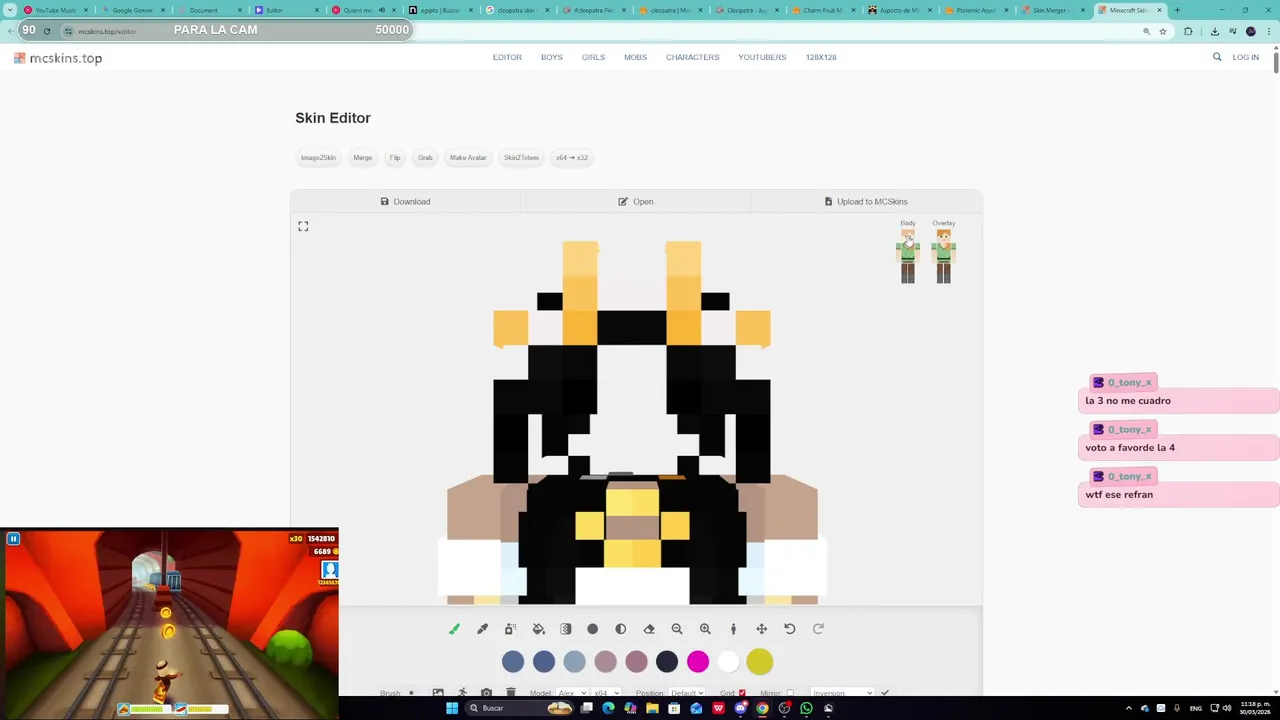Open the x64 resolution dropdown
This screenshot has height=720, width=1280.
[x=606, y=693]
